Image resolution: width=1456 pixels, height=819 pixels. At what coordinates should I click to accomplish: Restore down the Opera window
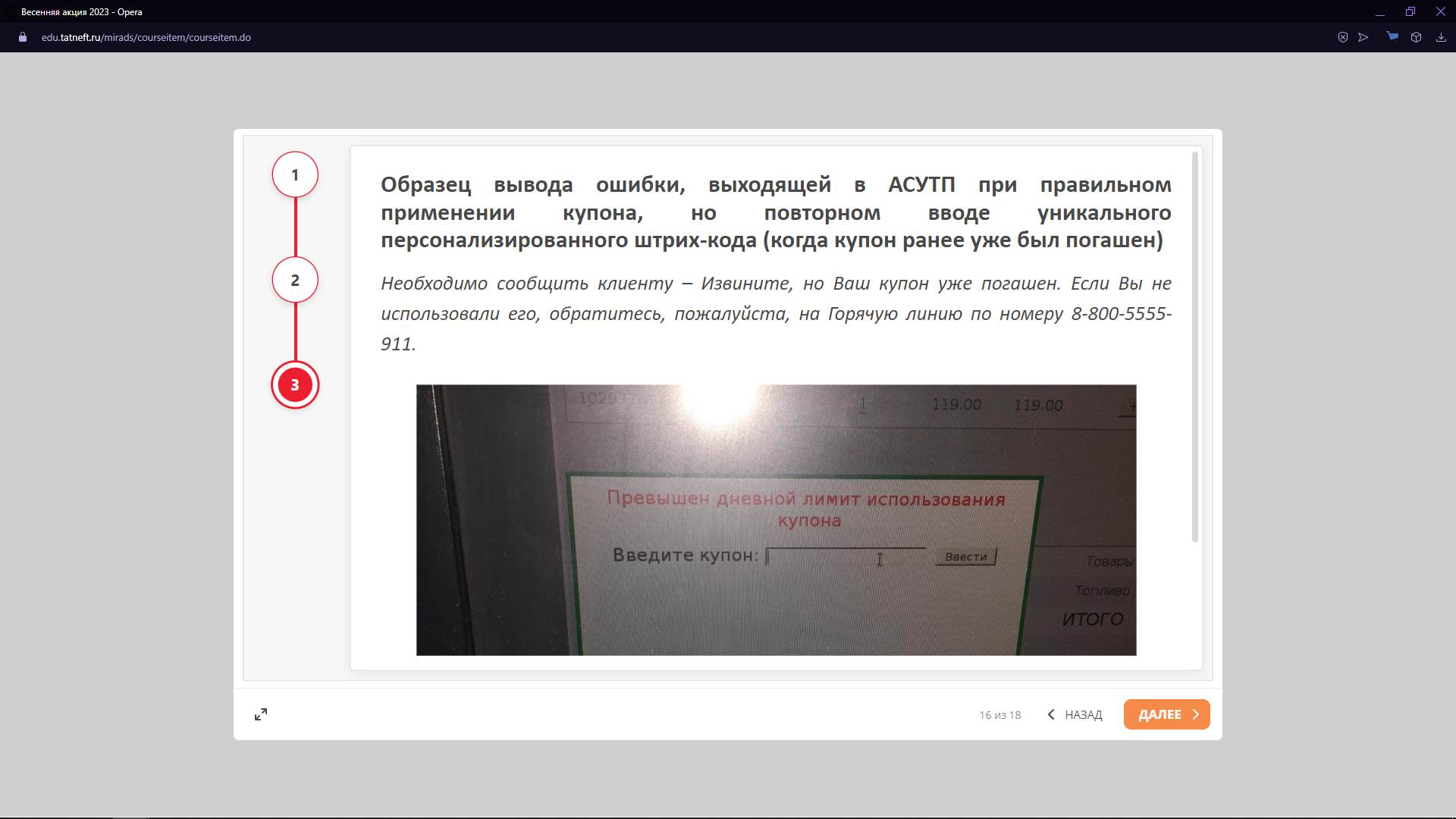click(1410, 11)
